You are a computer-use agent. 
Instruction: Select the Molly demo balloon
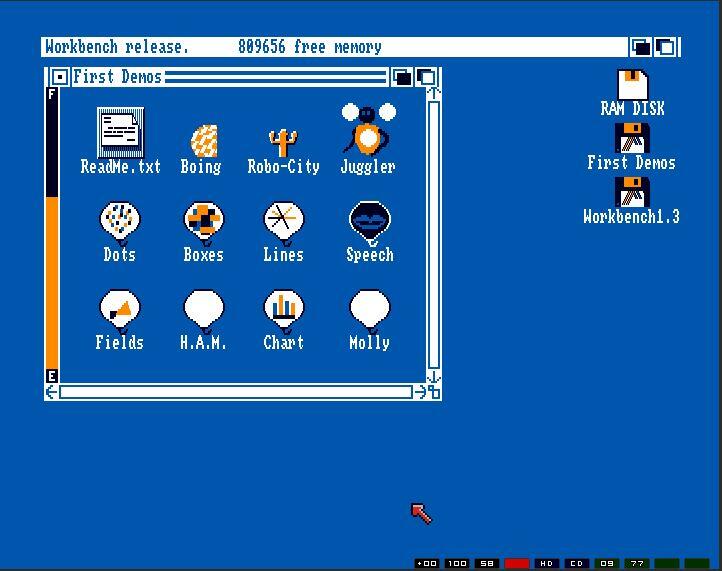tap(370, 311)
